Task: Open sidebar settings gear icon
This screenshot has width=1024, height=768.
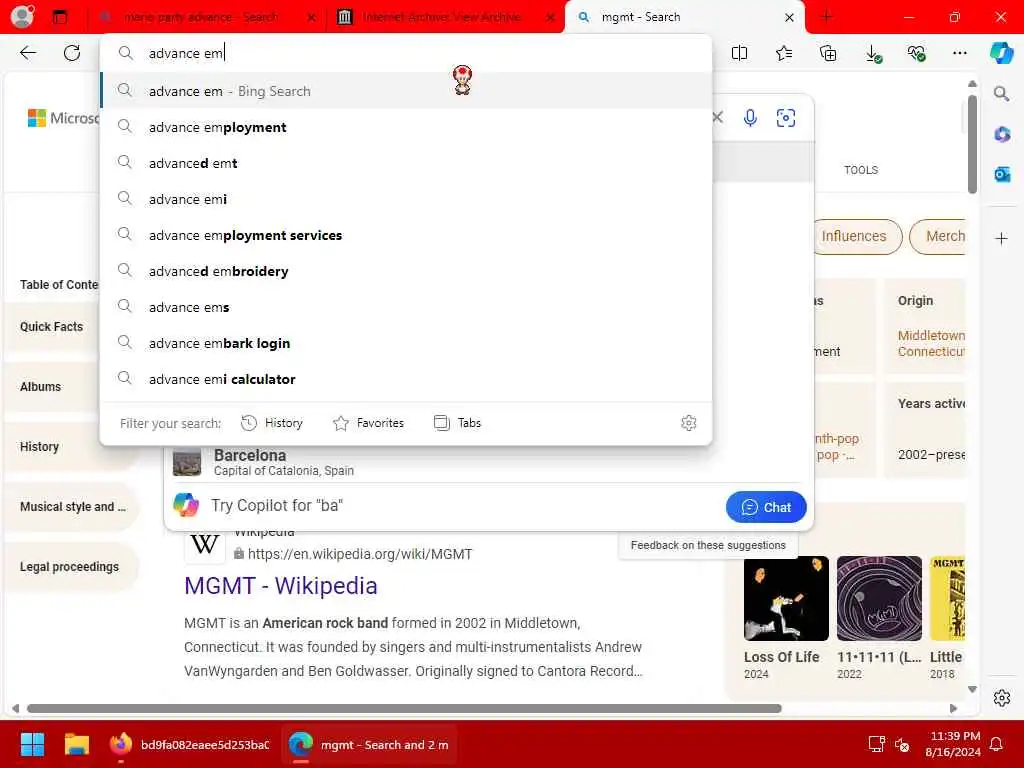Action: coord(1002,698)
